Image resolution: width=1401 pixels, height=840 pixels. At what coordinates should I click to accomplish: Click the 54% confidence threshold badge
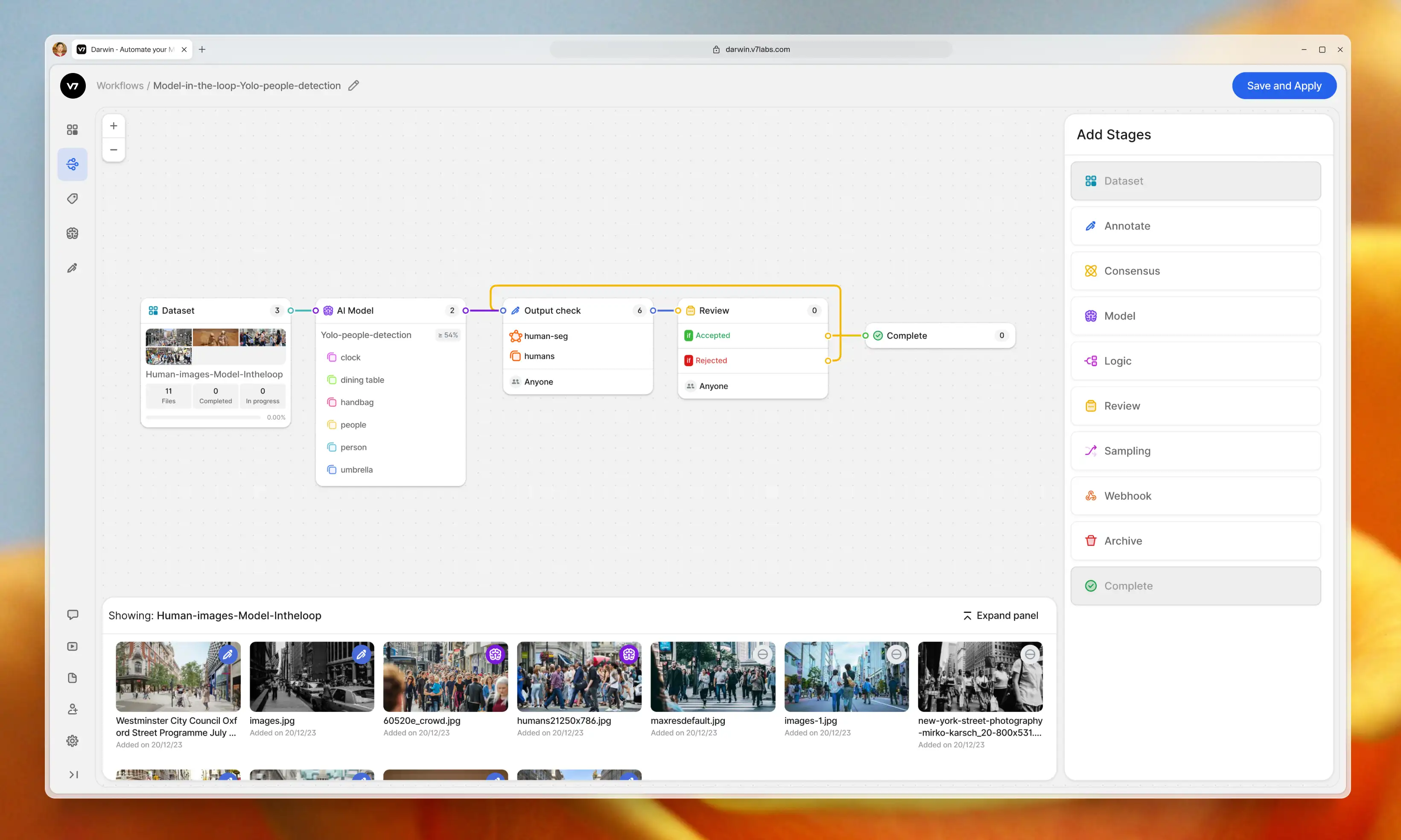pyautogui.click(x=448, y=335)
